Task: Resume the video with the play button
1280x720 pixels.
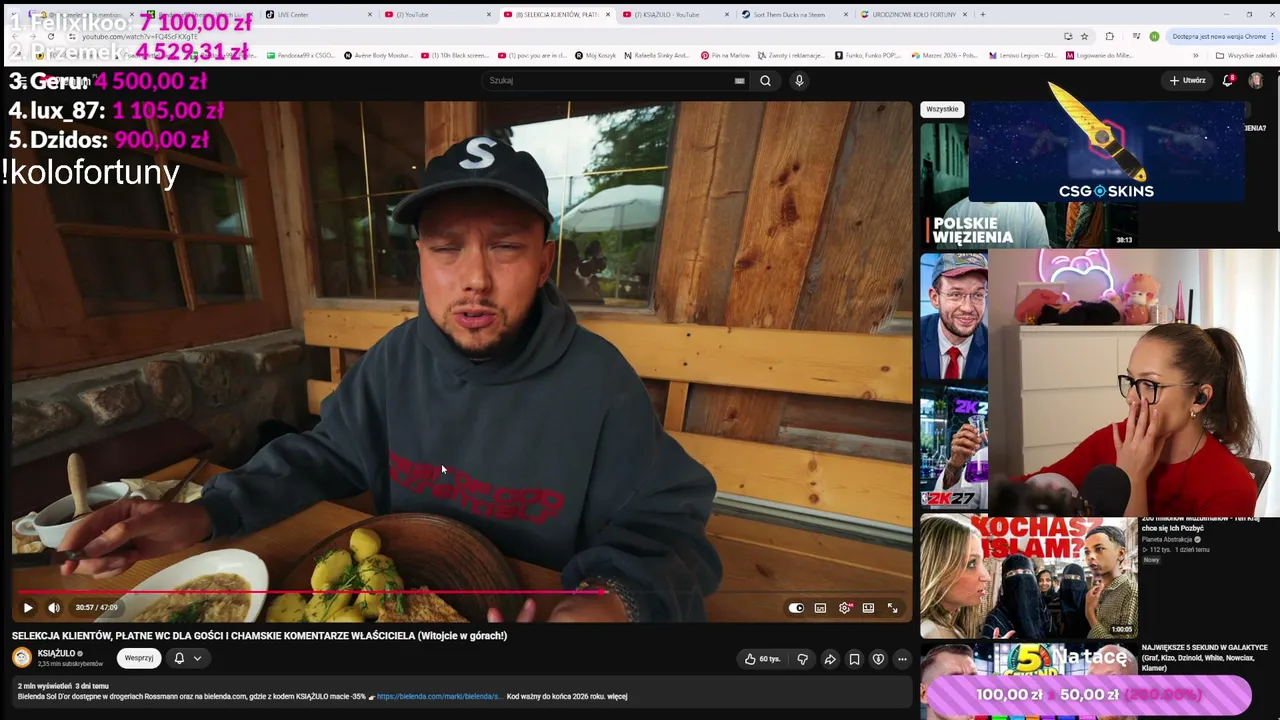Action: (28, 607)
